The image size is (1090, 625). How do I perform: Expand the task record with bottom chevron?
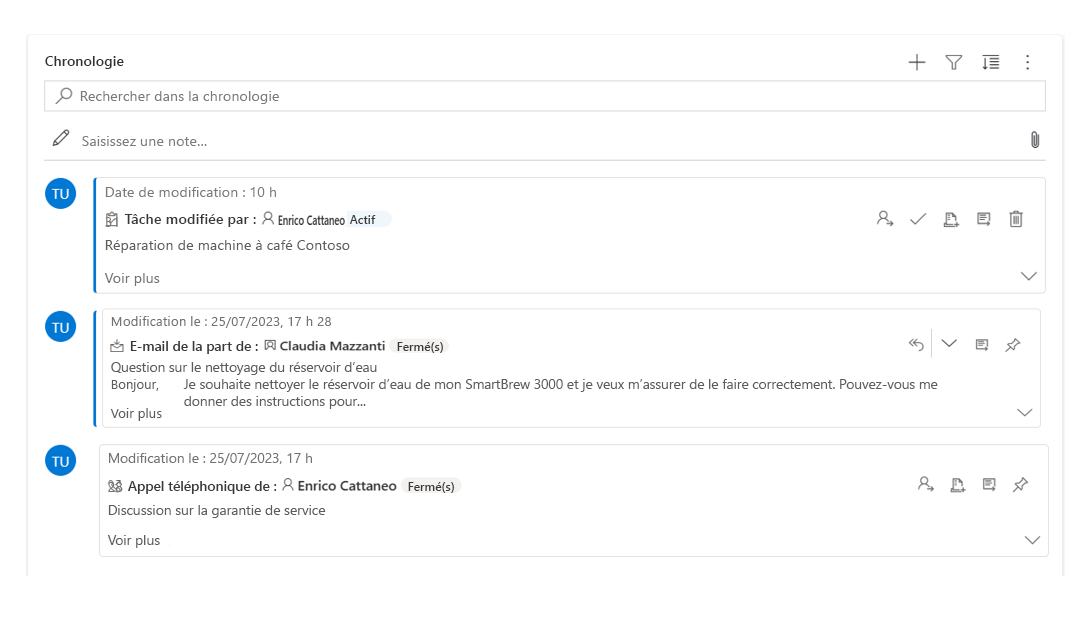(x=1028, y=277)
